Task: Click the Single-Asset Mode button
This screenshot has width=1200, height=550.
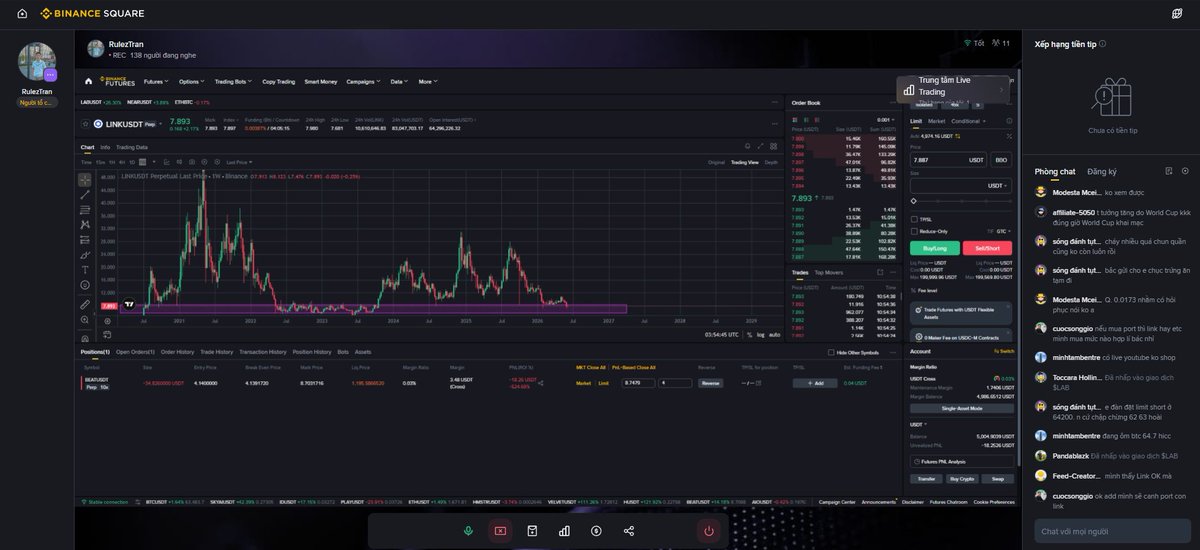Action: 961,408
